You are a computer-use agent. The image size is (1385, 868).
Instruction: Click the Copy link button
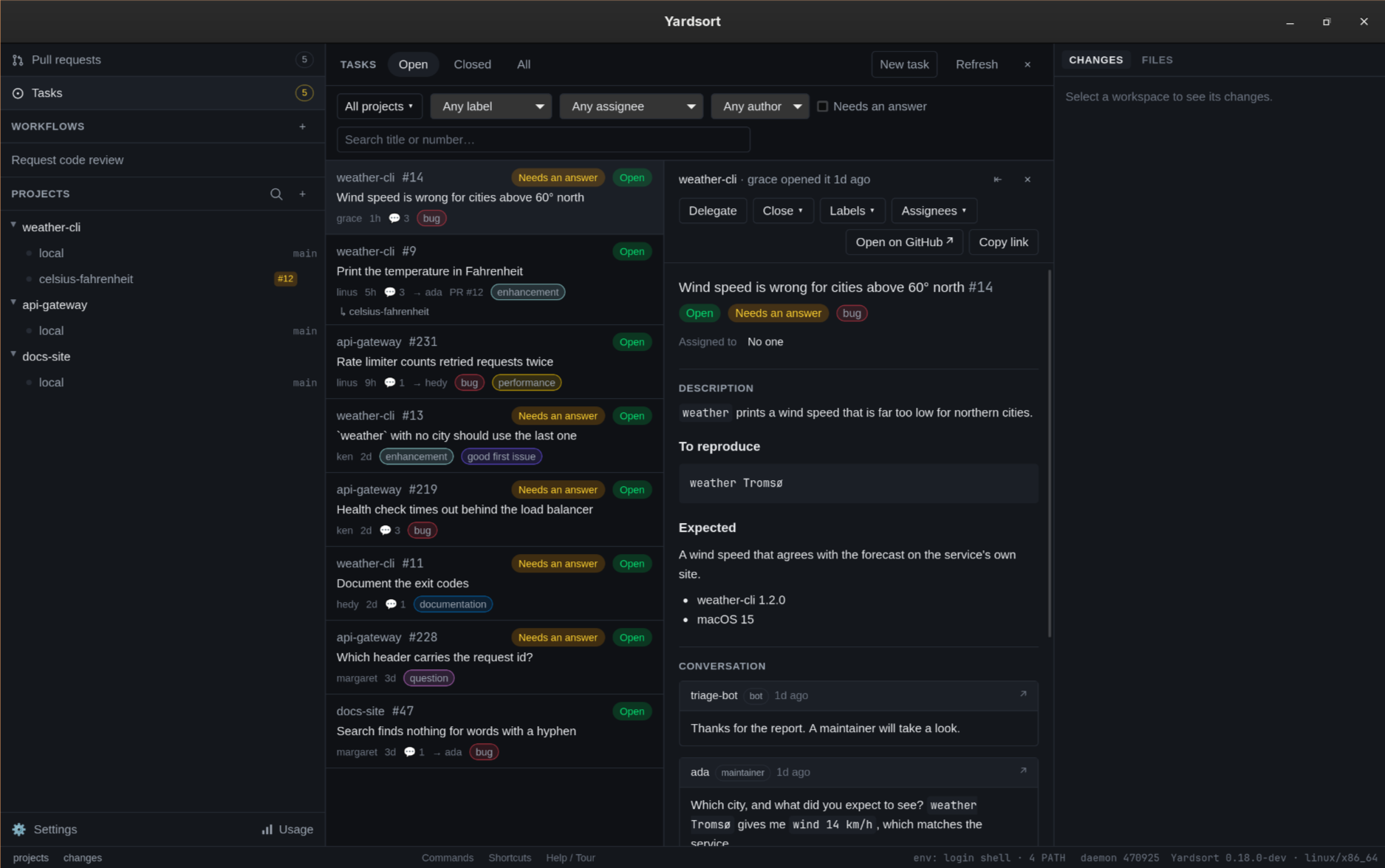coord(1003,242)
